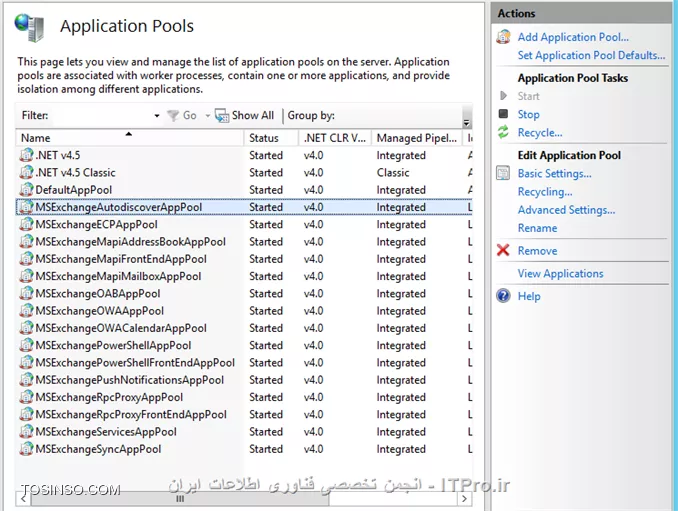Click the MSExchangeOWACalendarAppPool row icon
Screen dimensions: 678x511
[26, 328]
